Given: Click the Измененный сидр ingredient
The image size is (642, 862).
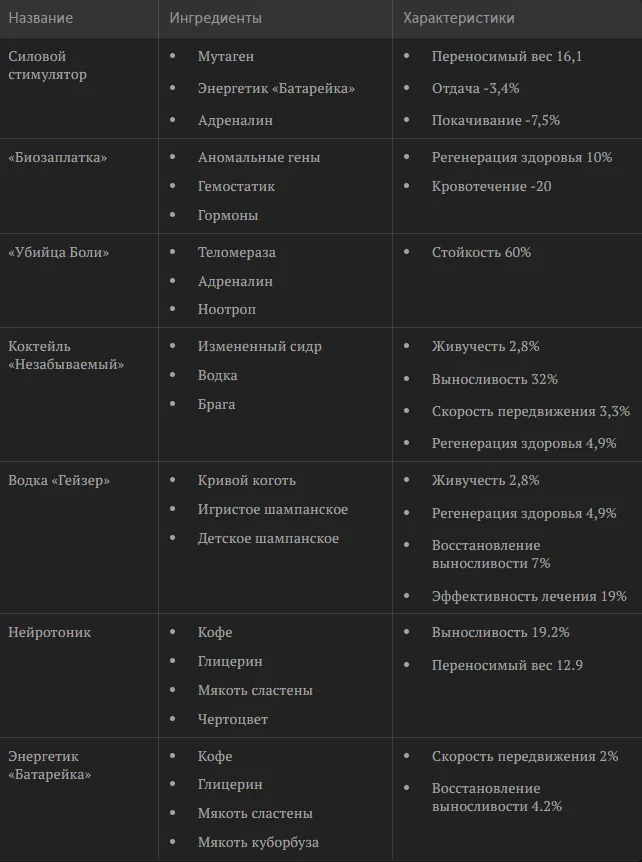Looking at the screenshot, I should coord(259,347).
